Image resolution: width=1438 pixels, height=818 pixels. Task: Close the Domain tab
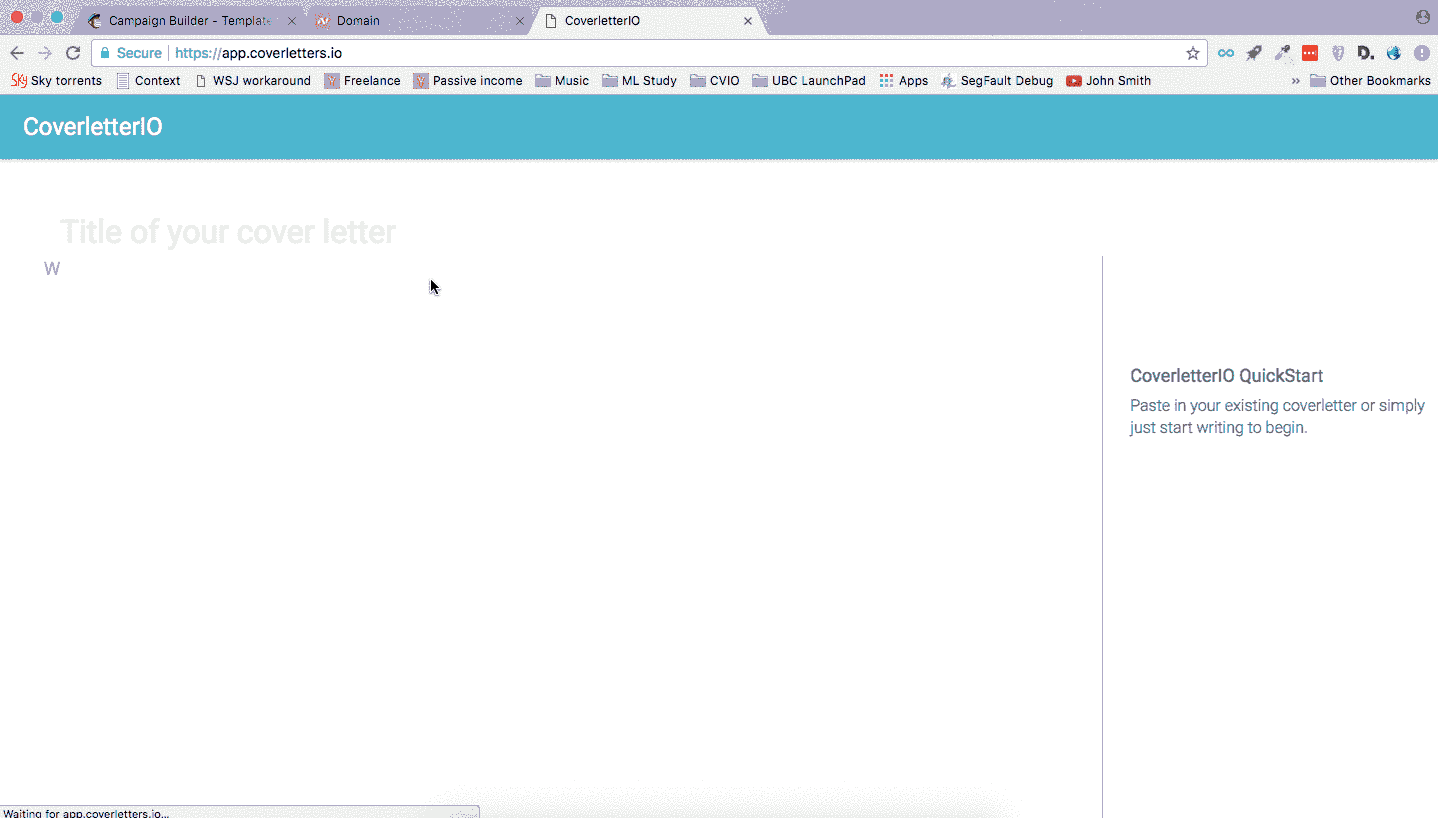(520, 20)
